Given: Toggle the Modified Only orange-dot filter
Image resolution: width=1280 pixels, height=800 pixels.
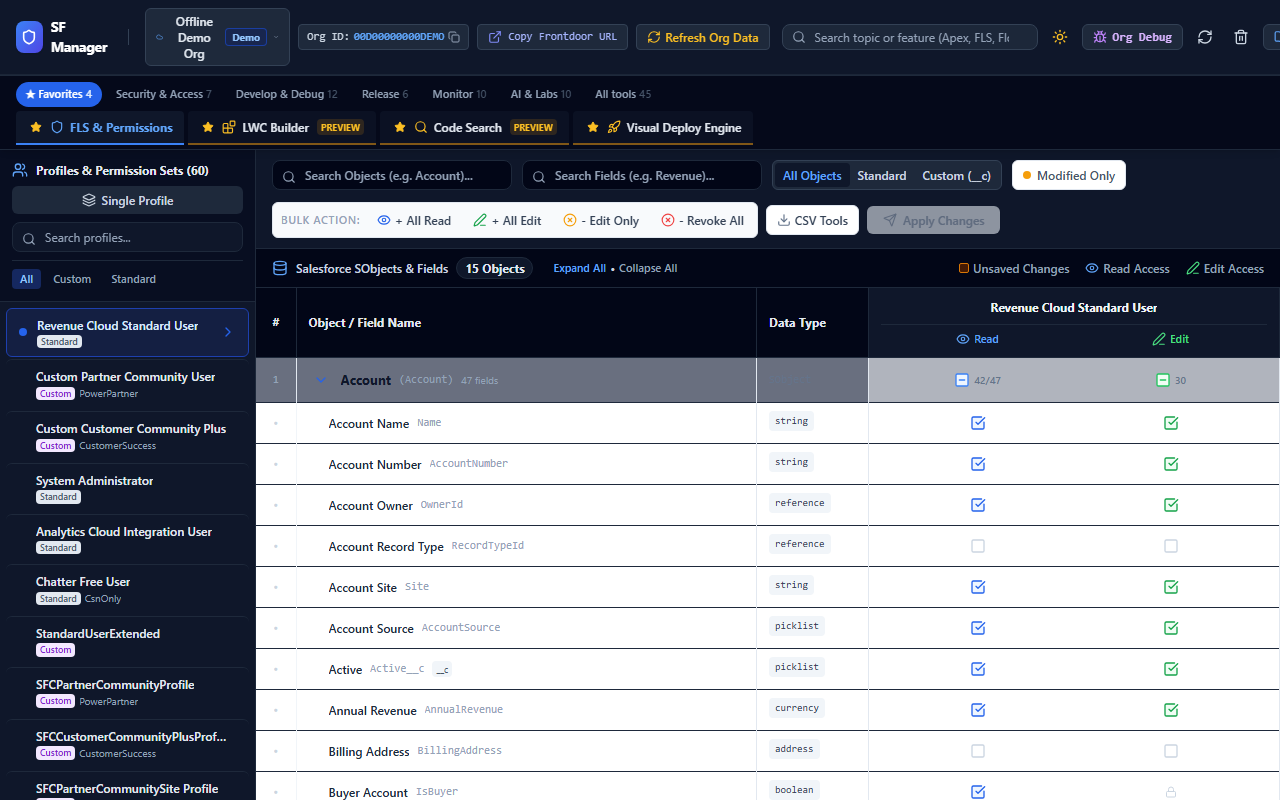Looking at the screenshot, I should pyautogui.click(x=1068, y=175).
